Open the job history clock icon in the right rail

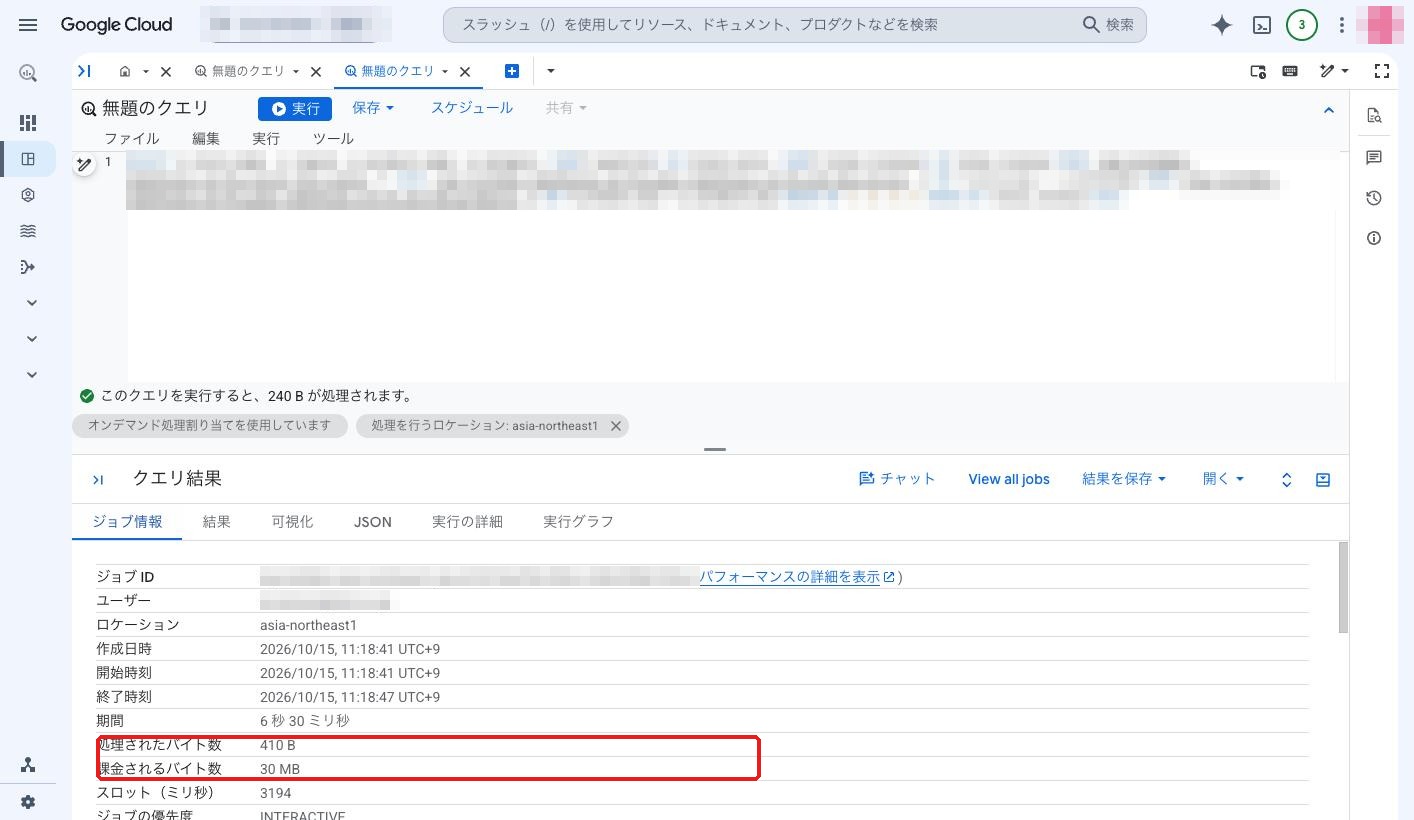tap(1374, 198)
